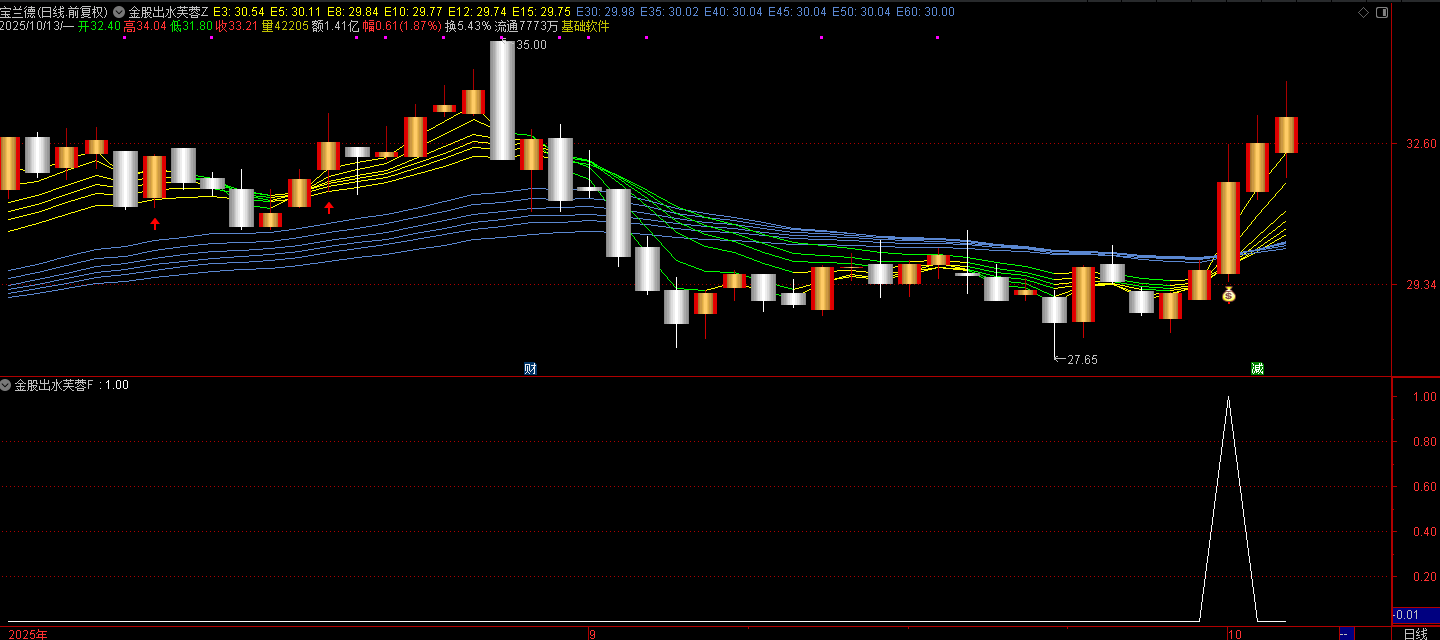
Task: Click the 27.65 low price label
Action: (1082, 360)
